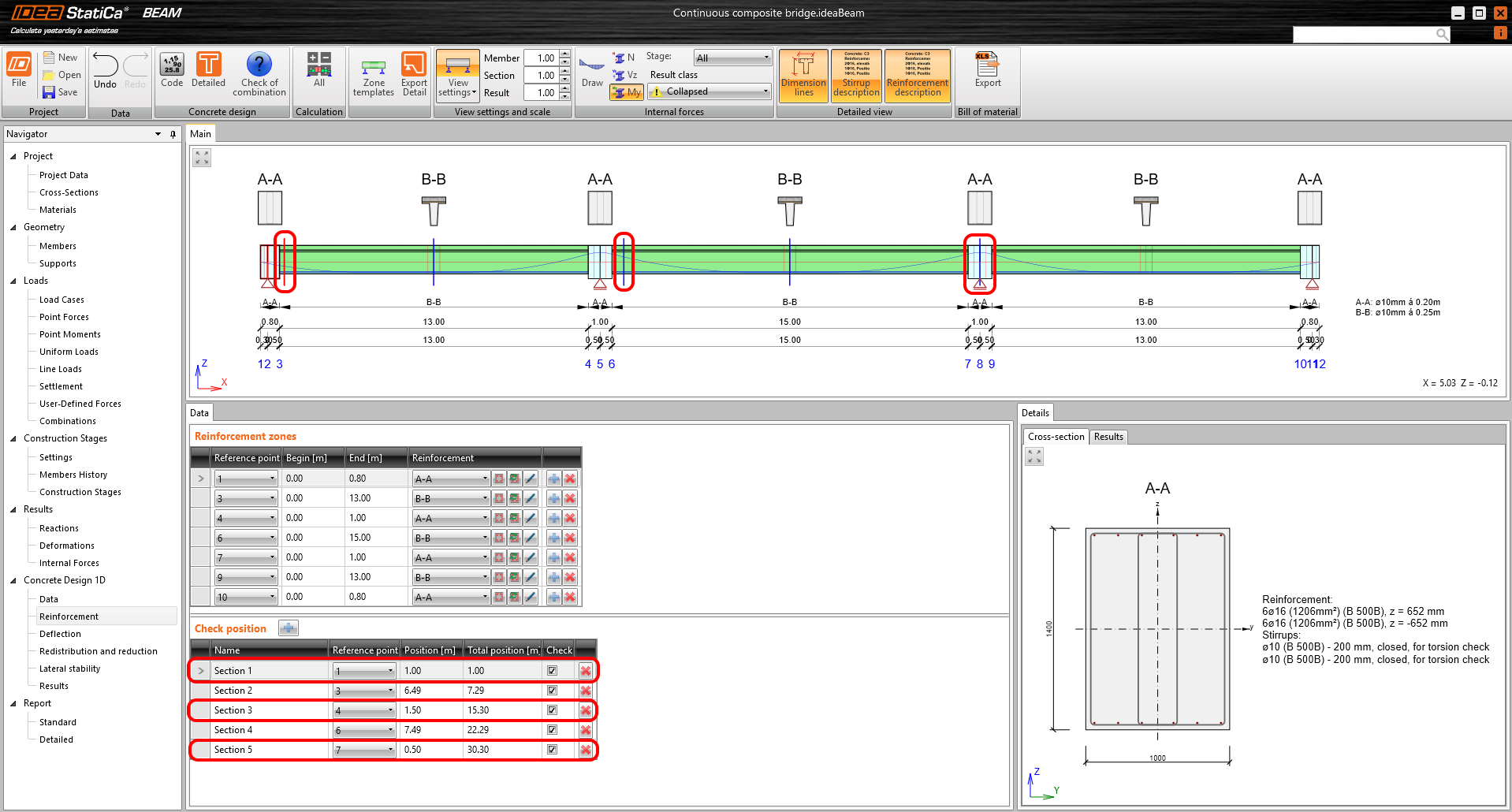Toggle the My internal force display

point(627,92)
